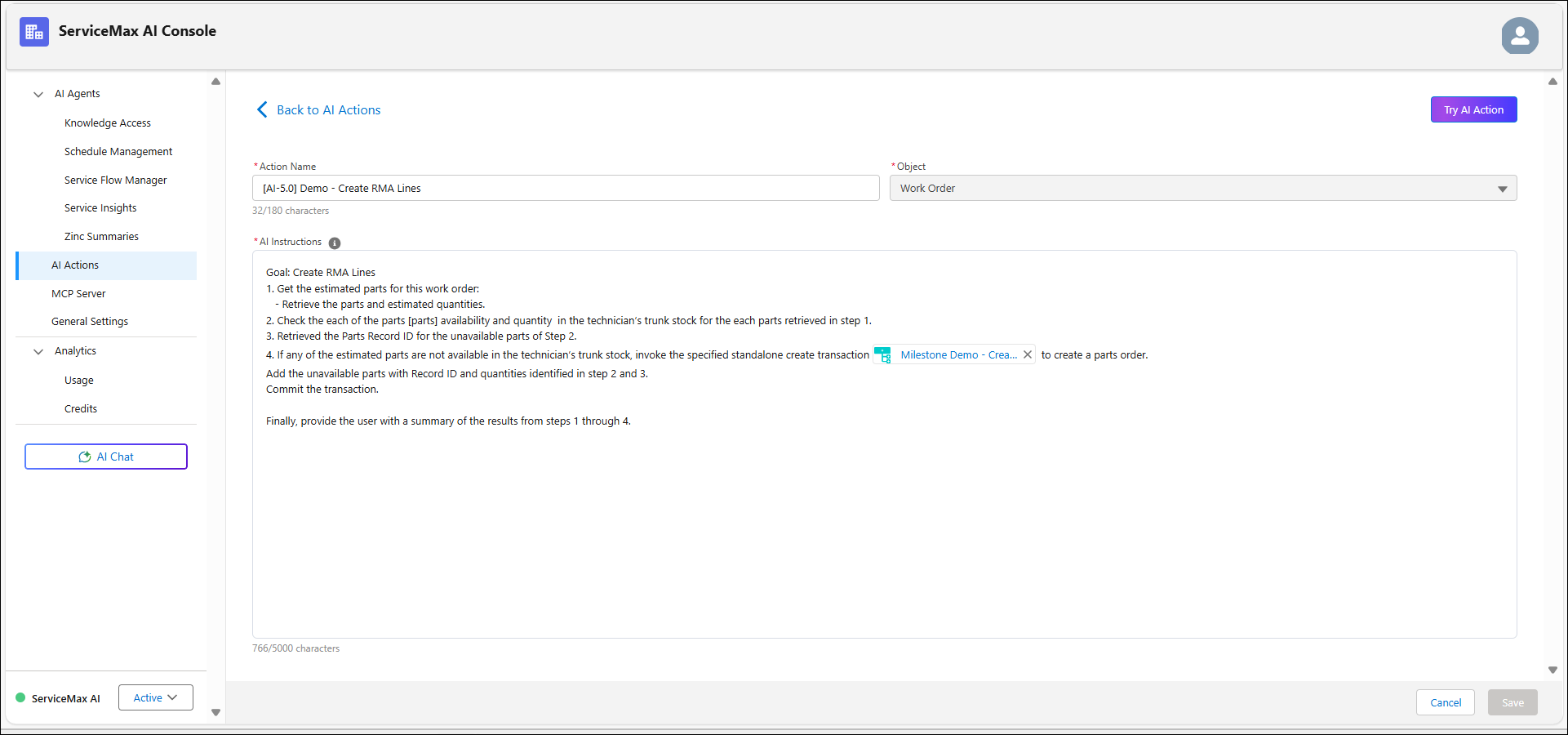Image resolution: width=1568 pixels, height=735 pixels.
Task: Remove the Milestone Demo transaction pill
Action: pyautogui.click(x=1028, y=354)
